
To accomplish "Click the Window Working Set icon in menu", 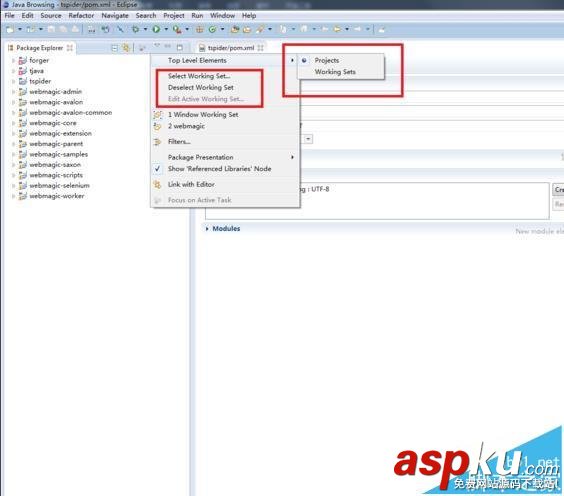I will click(x=158, y=115).
